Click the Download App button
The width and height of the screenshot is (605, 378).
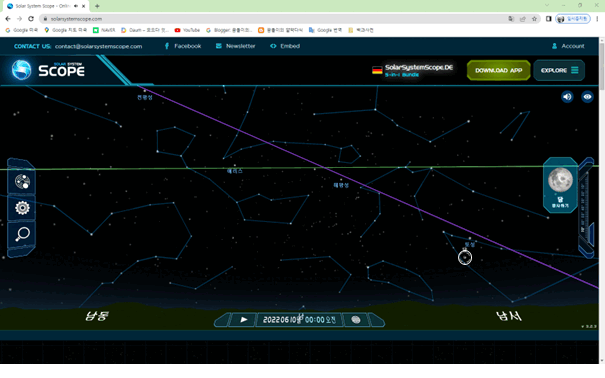498,70
